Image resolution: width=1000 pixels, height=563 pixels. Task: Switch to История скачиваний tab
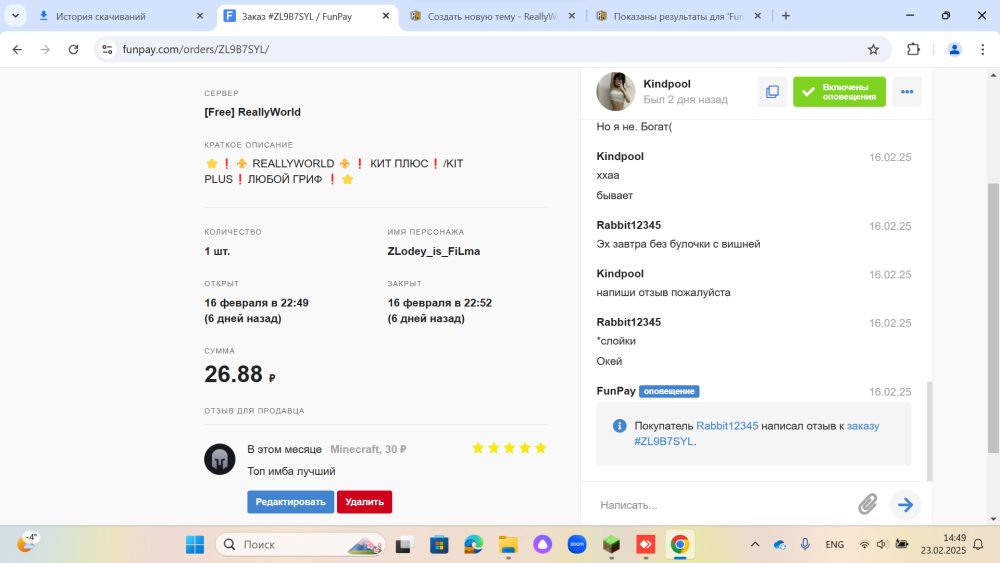[x=120, y=17]
